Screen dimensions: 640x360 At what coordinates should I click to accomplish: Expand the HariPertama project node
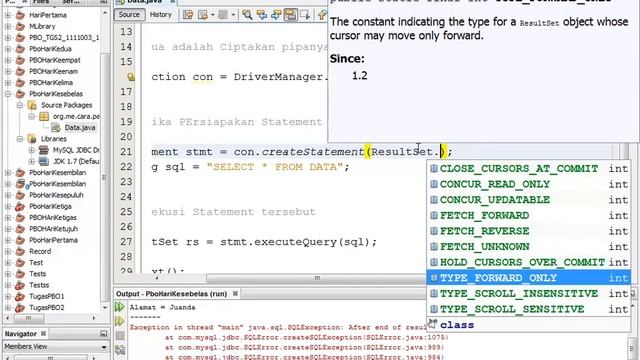tap(8, 15)
